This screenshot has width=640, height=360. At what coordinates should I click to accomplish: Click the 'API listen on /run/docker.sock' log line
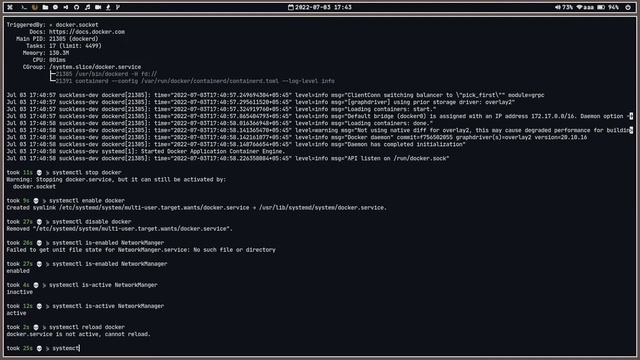point(228,158)
